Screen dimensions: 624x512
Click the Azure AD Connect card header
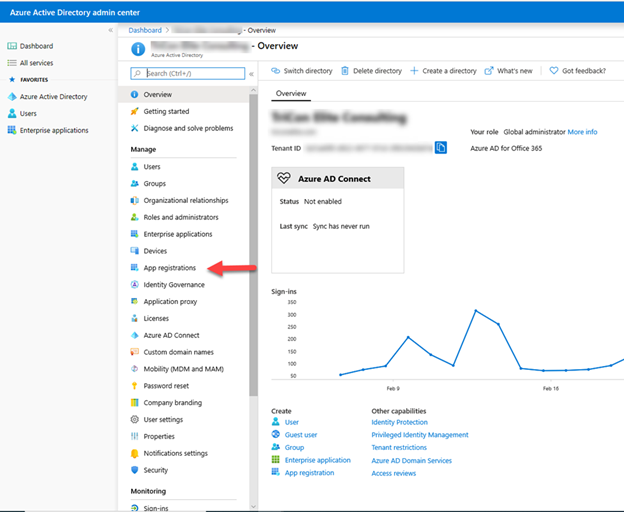[x=337, y=179]
